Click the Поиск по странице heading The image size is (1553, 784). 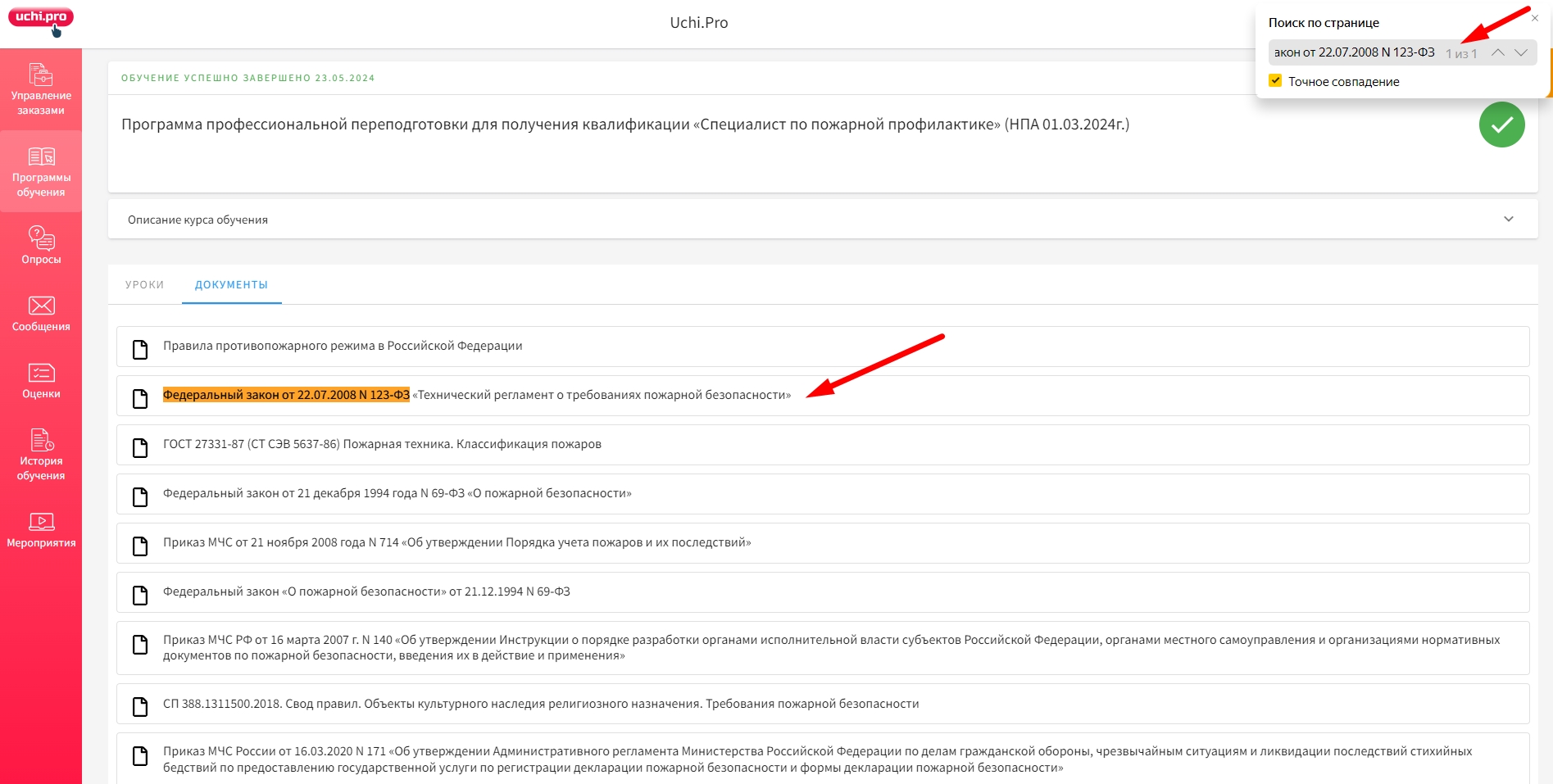pos(1324,23)
